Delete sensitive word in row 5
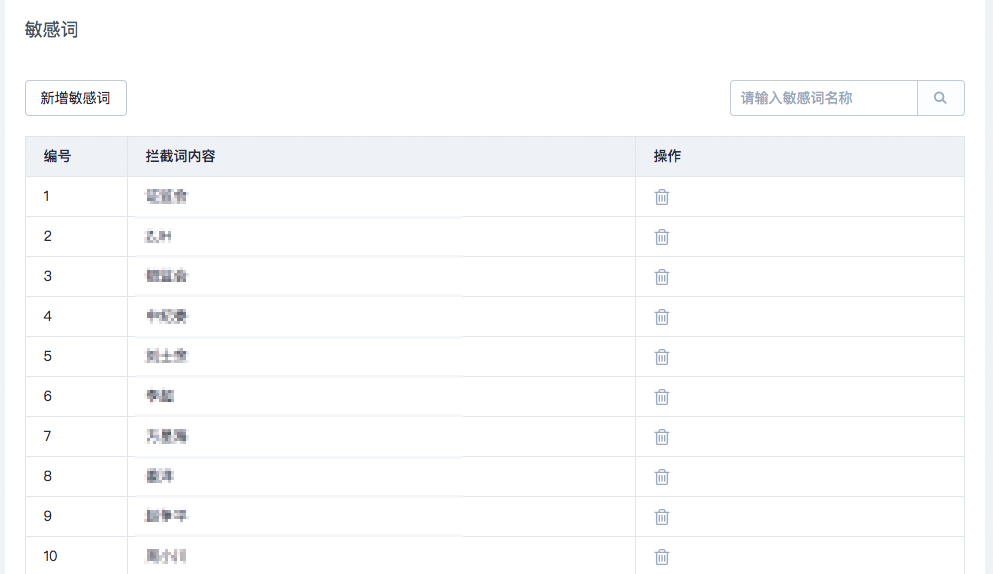The width and height of the screenshot is (993, 574). click(x=661, y=357)
